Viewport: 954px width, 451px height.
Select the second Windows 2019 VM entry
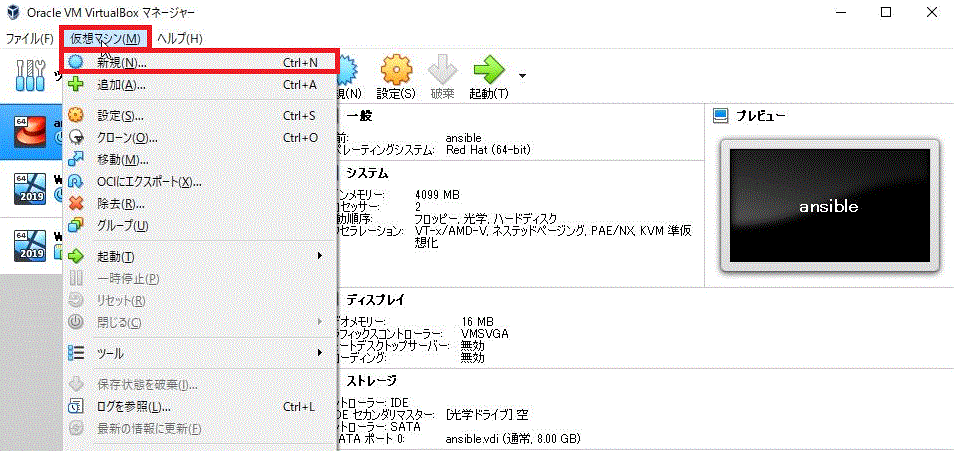(x=29, y=189)
